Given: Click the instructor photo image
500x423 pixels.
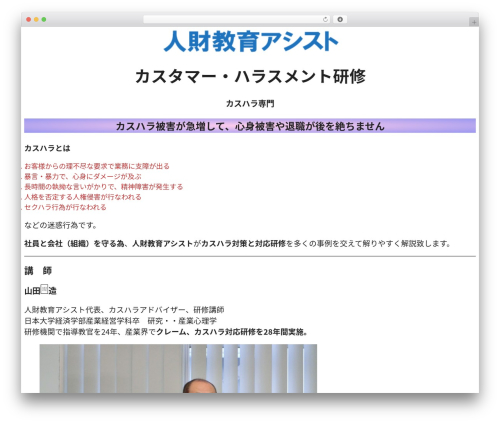Looking at the screenshot, I should tap(178, 368).
